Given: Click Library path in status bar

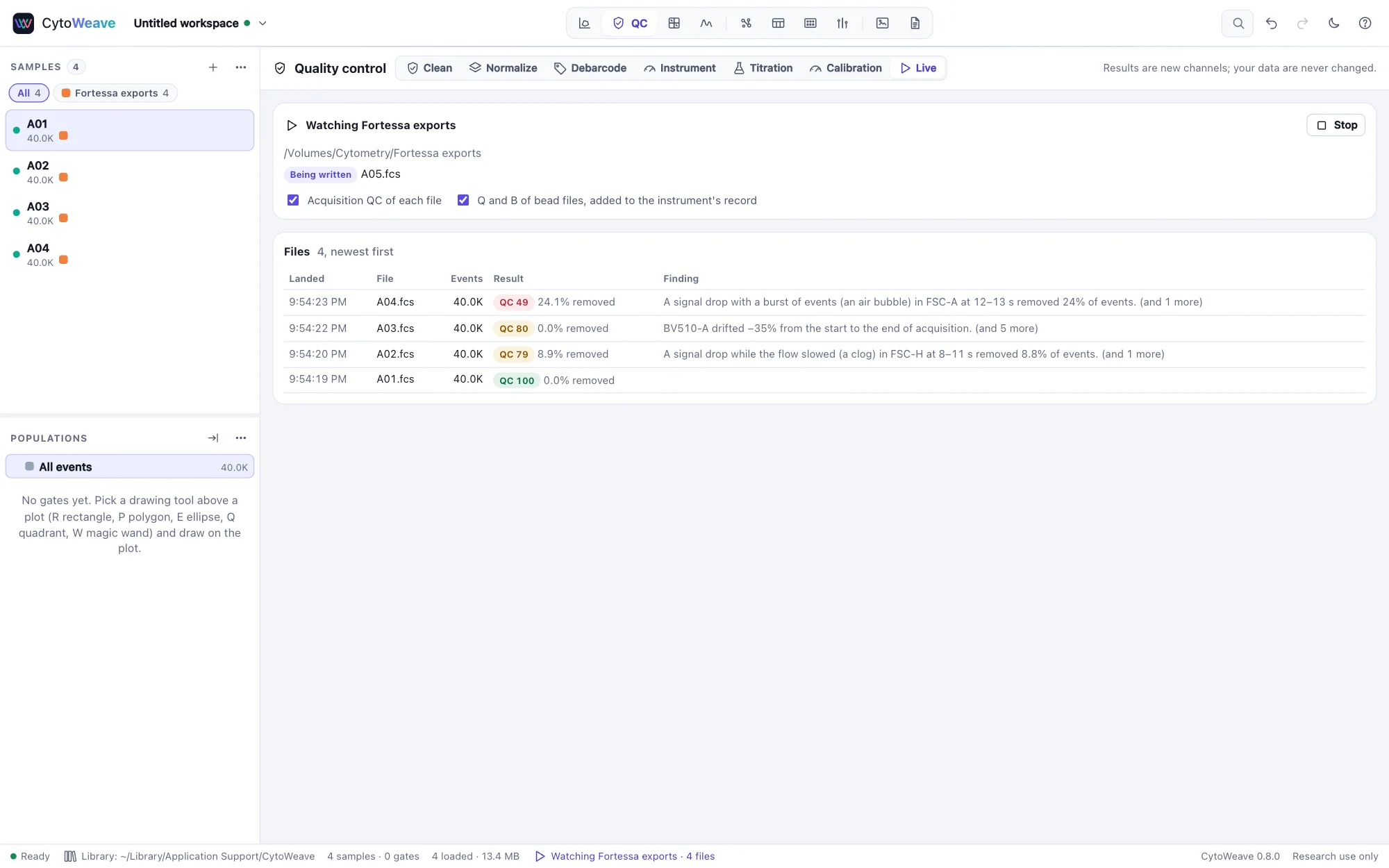Looking at the screenshot, I should pyautogui.click(x=190, y=856).
